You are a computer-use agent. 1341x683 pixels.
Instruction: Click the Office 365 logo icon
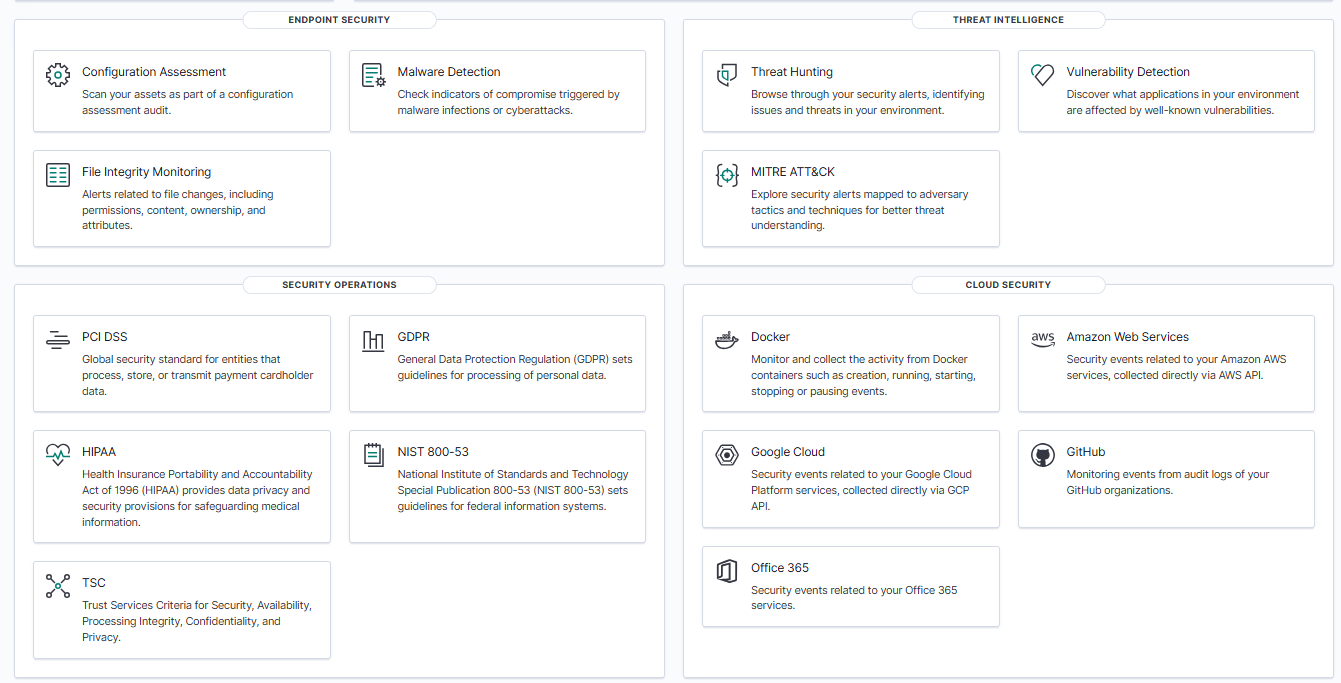[727, 571]
